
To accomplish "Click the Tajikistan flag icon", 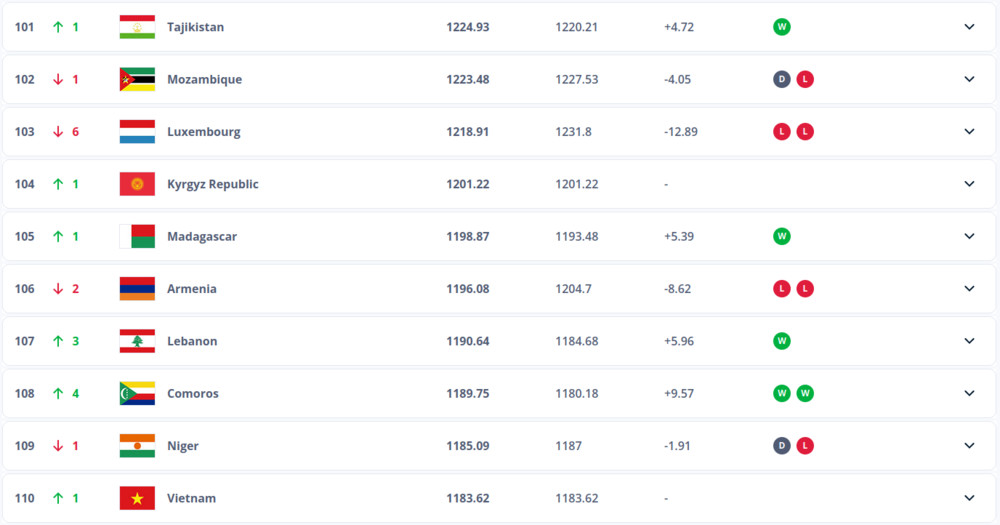I will 137,27.
